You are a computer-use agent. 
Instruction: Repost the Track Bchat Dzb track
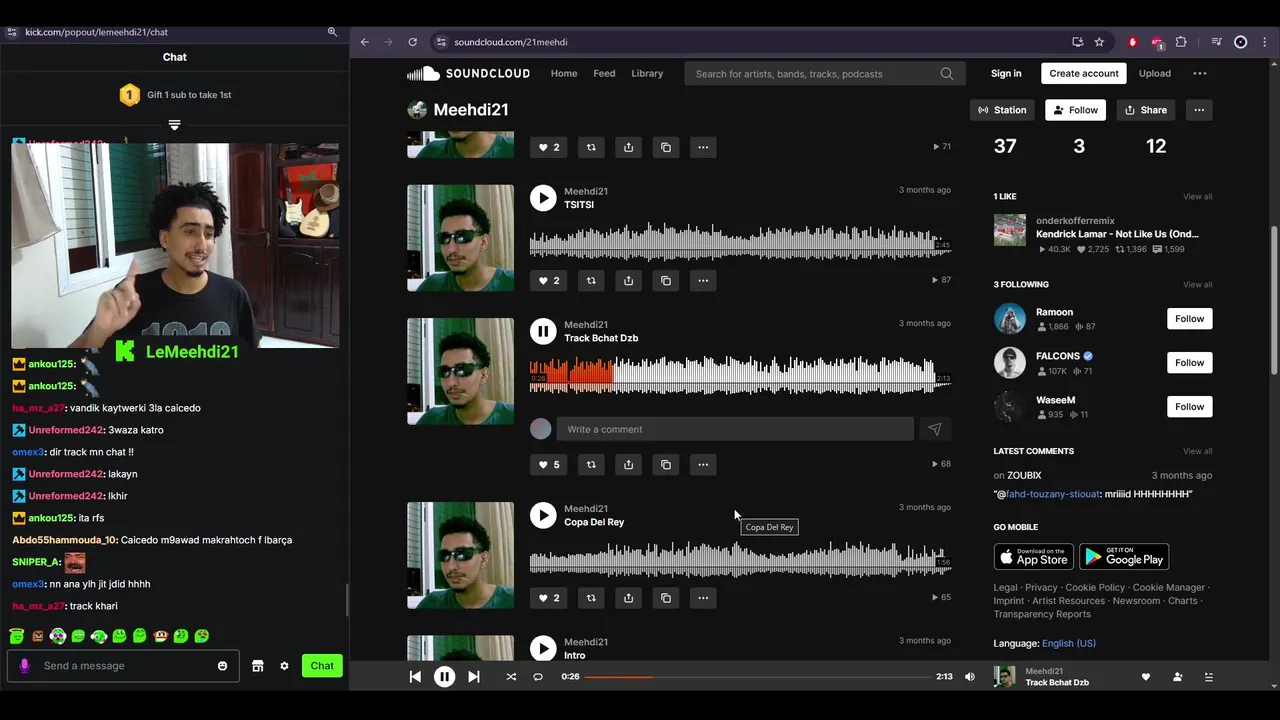pos(591,465)
